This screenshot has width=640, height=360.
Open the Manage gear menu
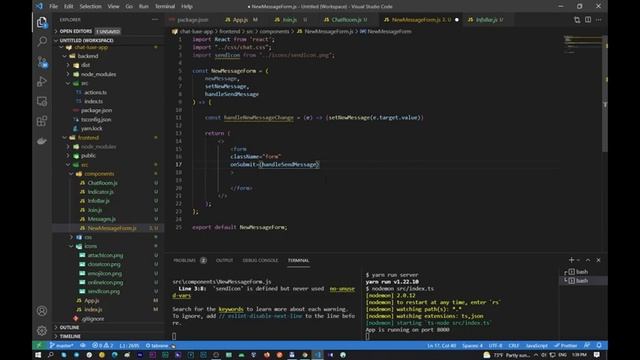(x=42, y=330)
